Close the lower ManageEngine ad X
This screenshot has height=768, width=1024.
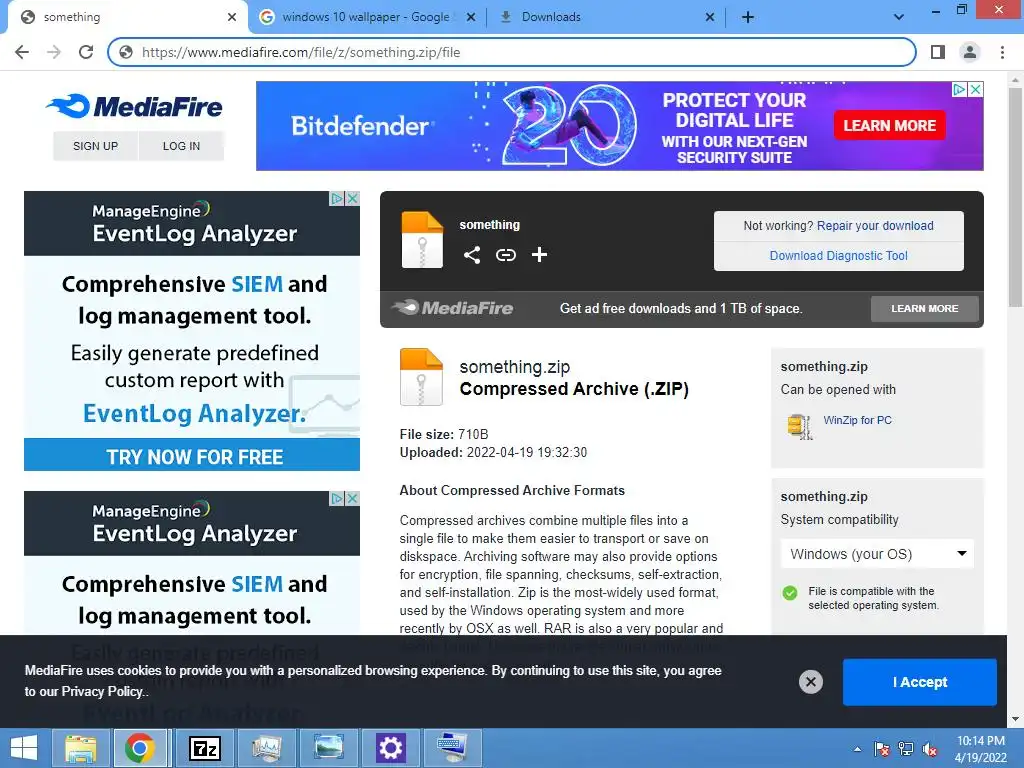352,498
